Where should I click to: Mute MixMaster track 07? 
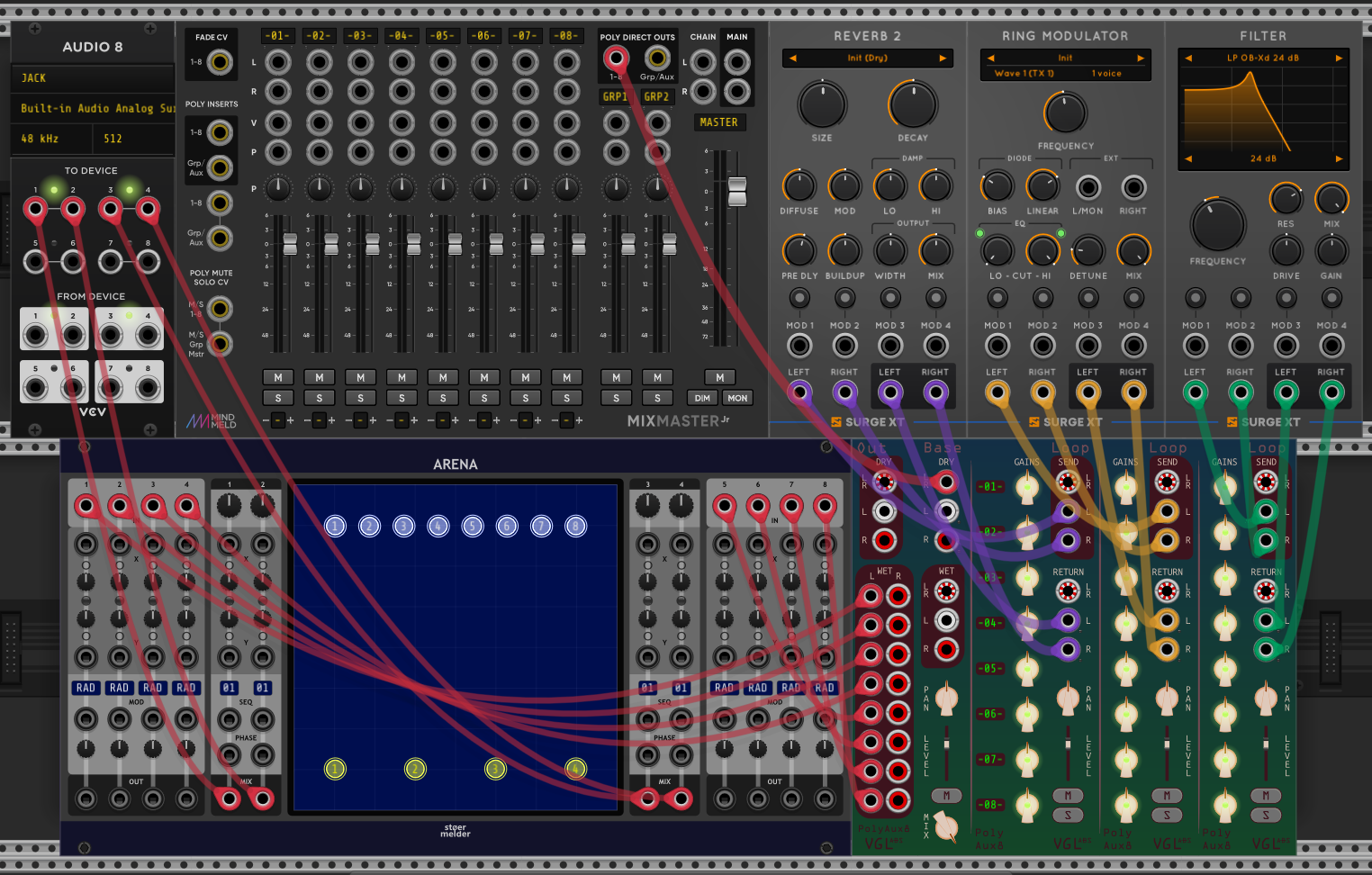[526, 377]
